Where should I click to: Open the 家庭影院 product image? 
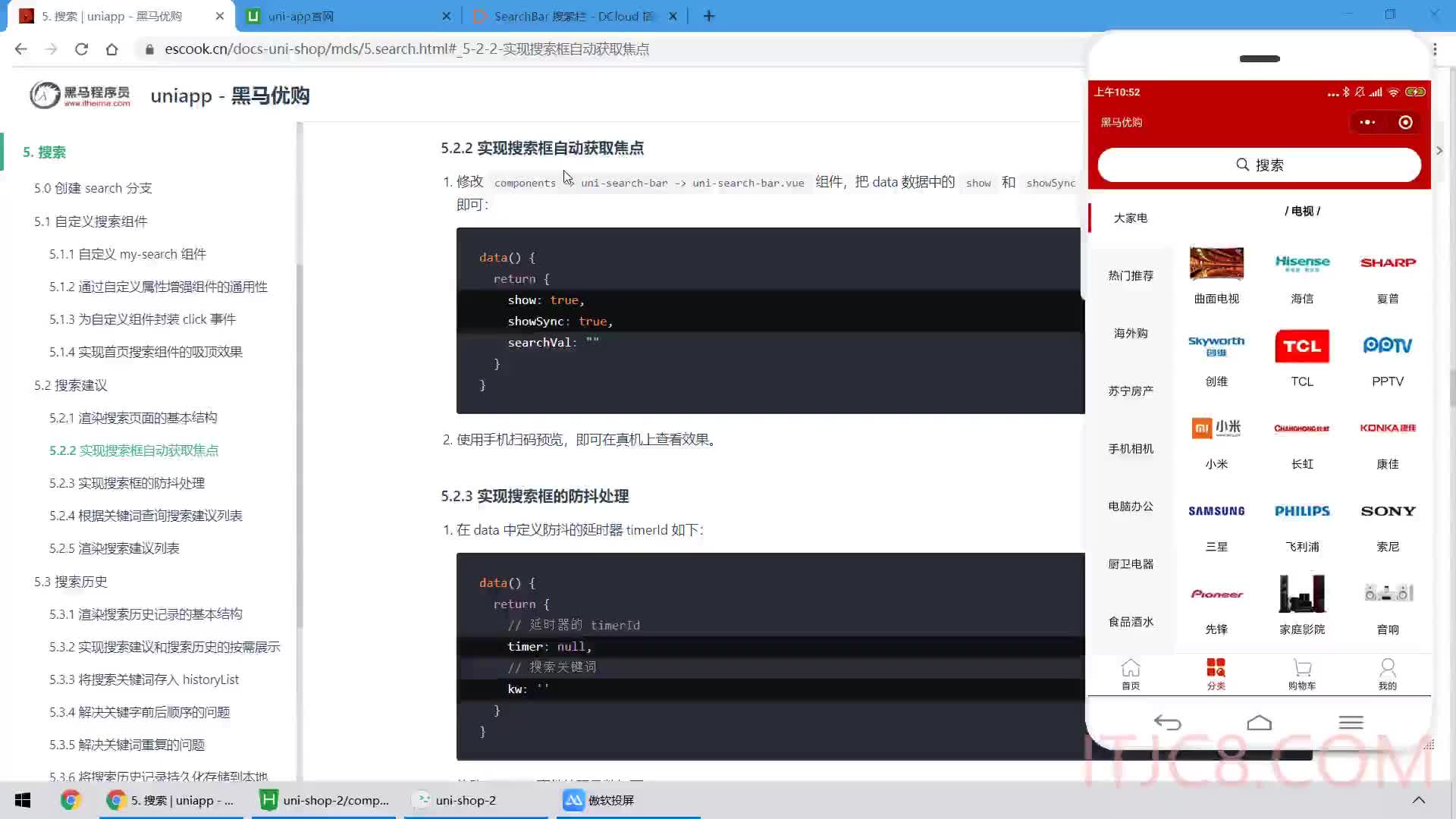1302,594
